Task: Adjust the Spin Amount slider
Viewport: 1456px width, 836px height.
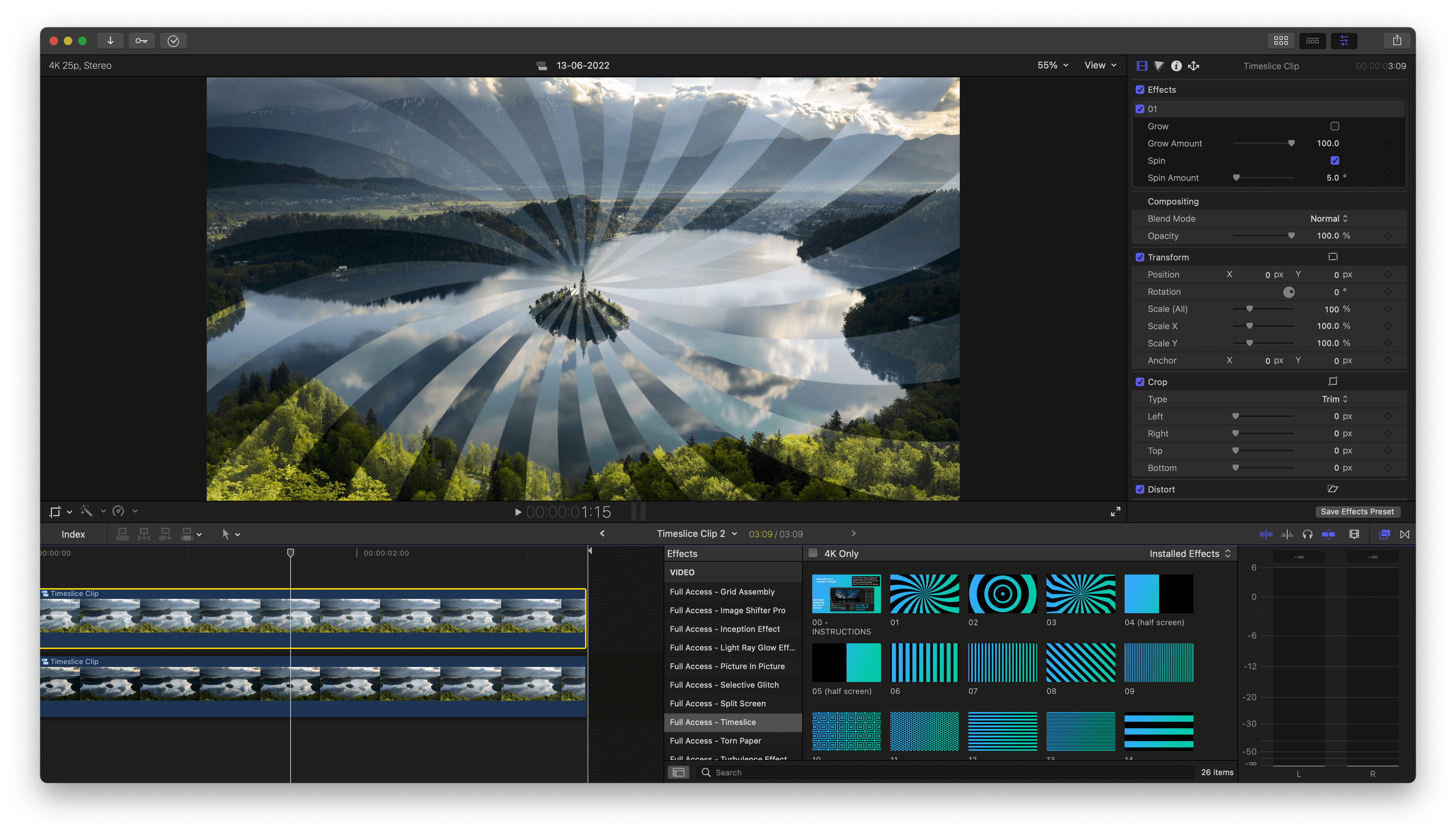Action: 1263,178
